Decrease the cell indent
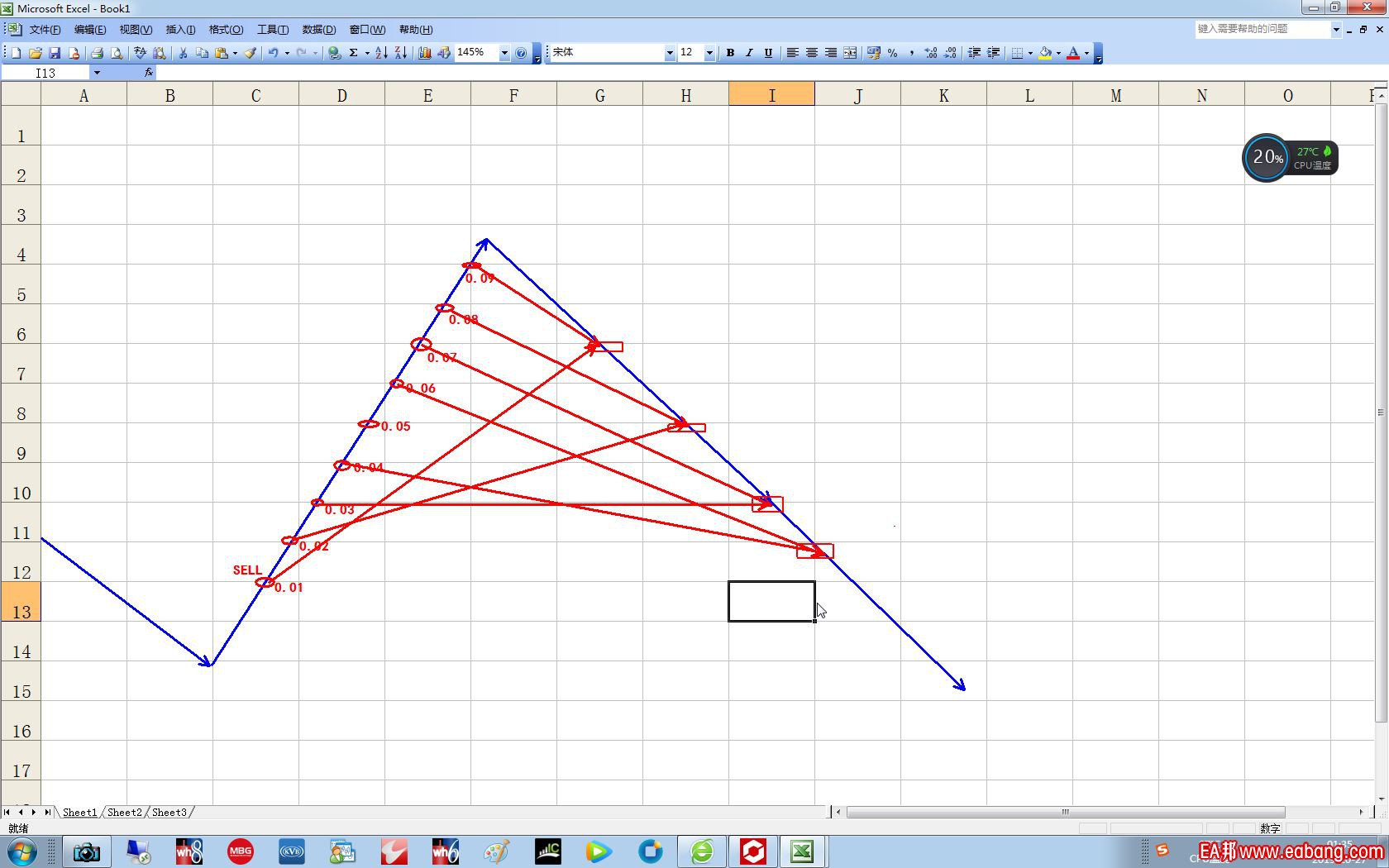 [x=974, y=53]
